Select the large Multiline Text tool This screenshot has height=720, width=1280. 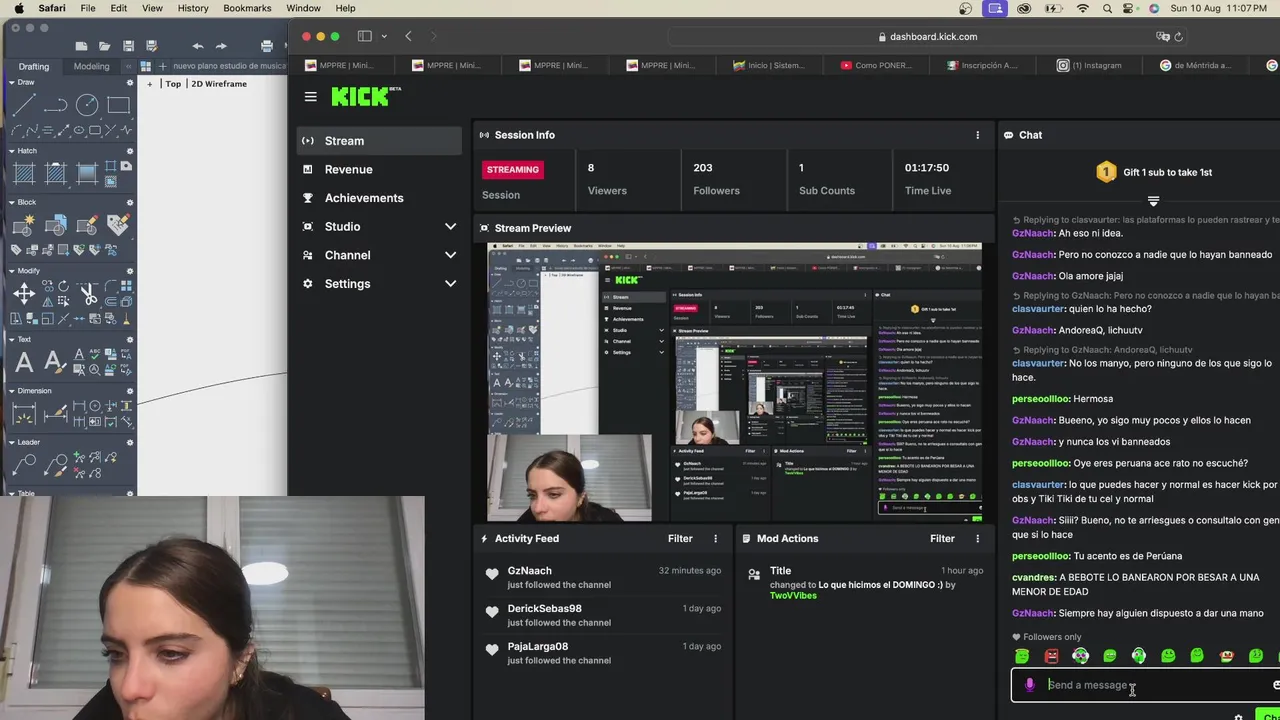24,362
